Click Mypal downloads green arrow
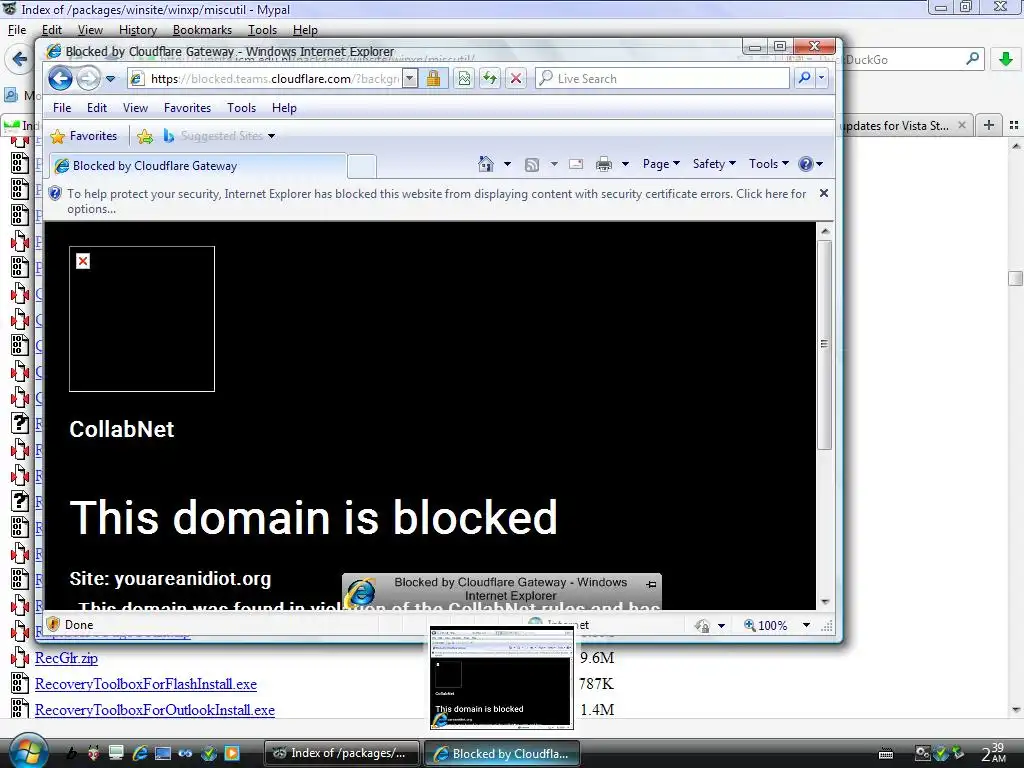Image resolution: width=1024 pixels, height=768 pixels. point(1006,59)
